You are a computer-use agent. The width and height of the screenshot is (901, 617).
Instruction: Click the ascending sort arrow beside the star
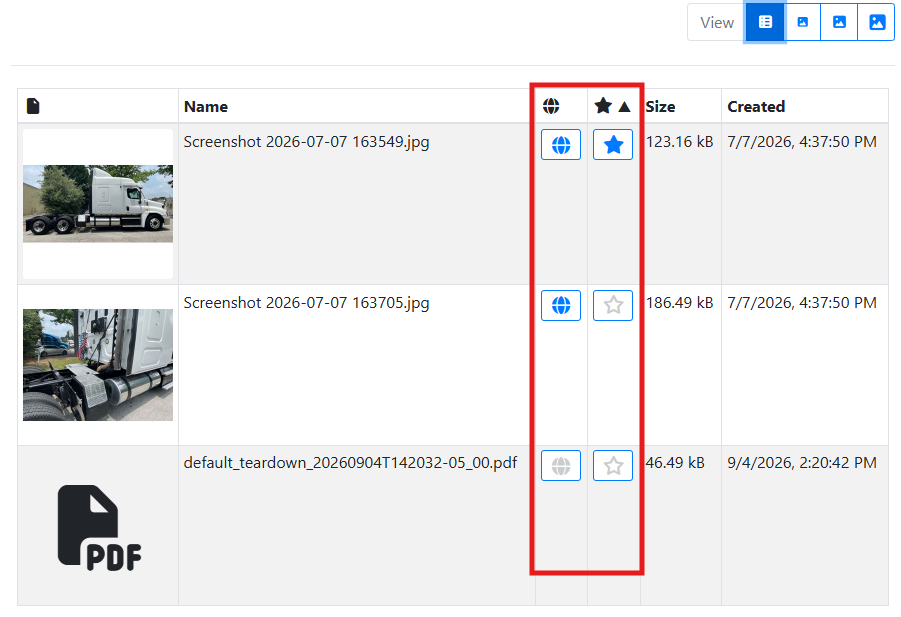(625, 107)
